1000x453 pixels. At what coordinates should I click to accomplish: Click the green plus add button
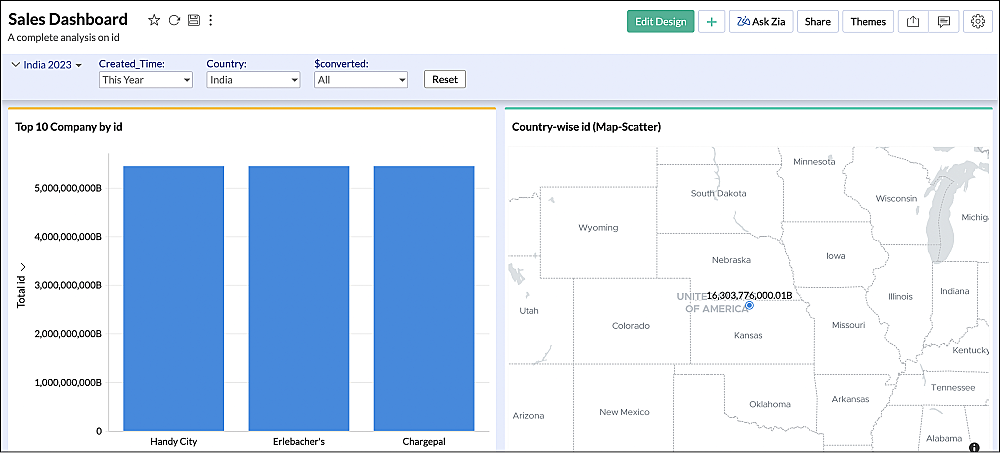coord(712,22)
